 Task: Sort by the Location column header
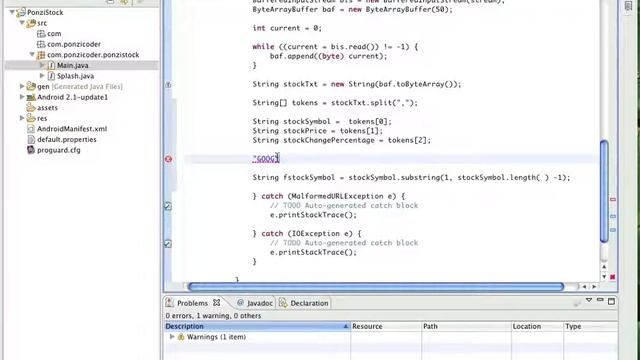(x=537, y=326)
